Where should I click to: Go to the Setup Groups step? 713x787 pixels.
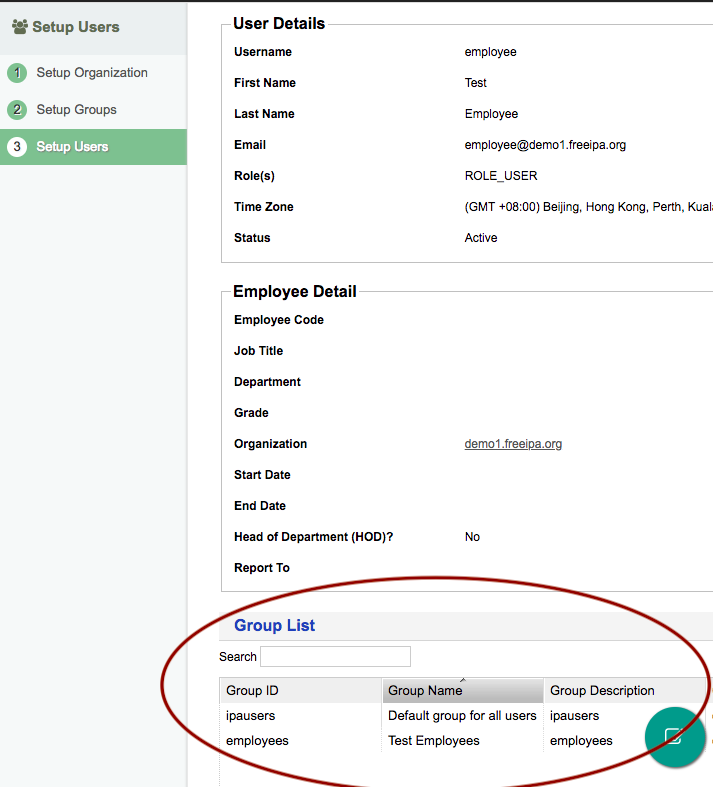[77, 110]
